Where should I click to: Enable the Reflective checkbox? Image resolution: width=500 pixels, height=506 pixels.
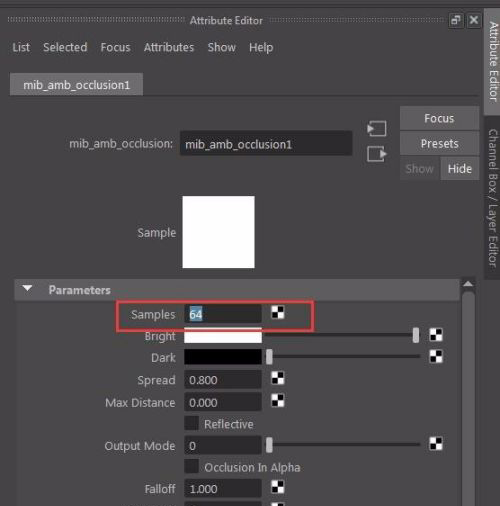[x=191, y=423]
